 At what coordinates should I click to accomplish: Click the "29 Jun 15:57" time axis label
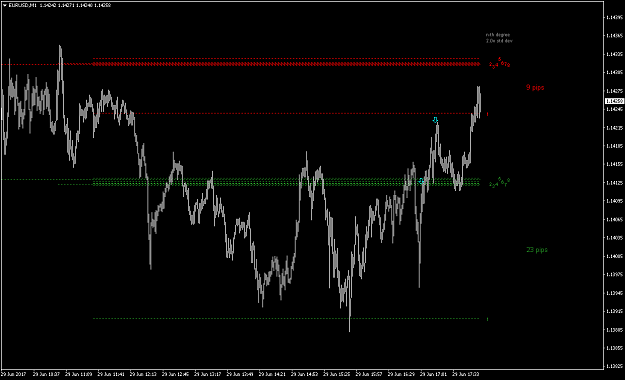369,374
